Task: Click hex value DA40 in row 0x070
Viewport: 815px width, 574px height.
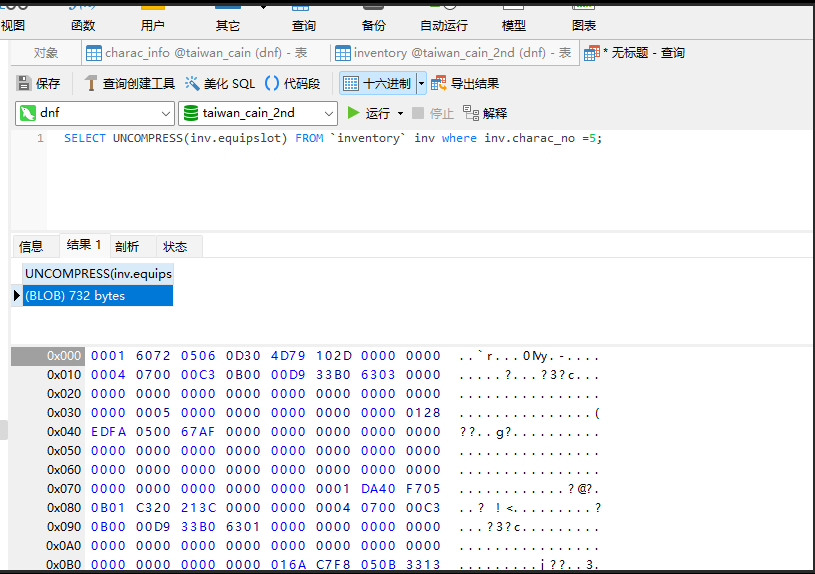Action: pos(378,489)
